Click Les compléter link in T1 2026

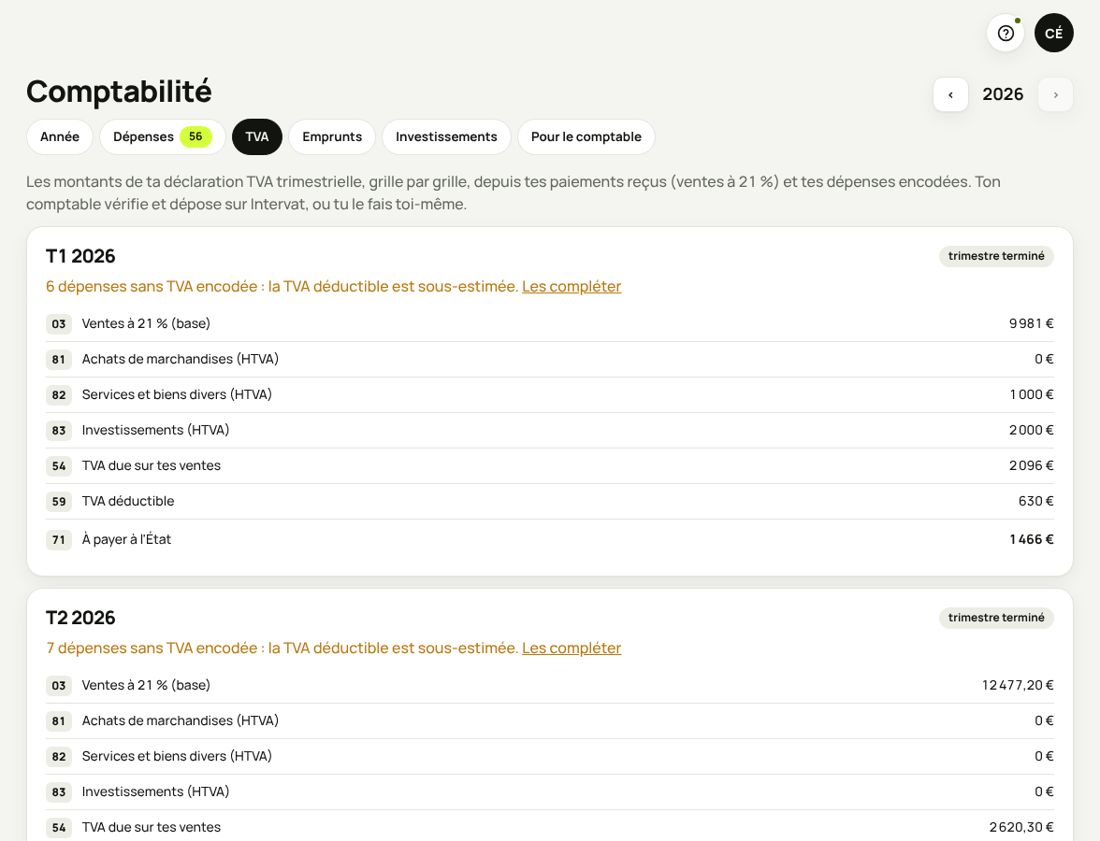click(x=571, y=286)
